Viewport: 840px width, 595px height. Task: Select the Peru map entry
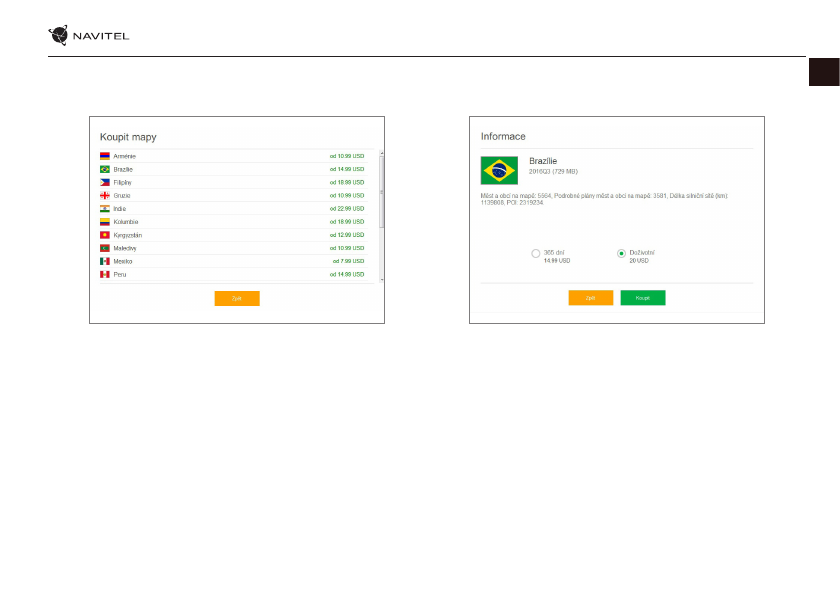click(120, 273)
